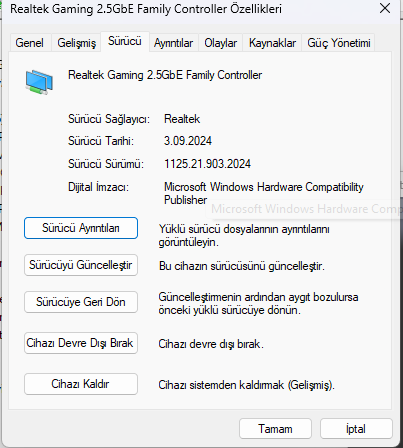403x448 pixels.
Task: Click the Cihazı Kaldır button
Action: 81,384
